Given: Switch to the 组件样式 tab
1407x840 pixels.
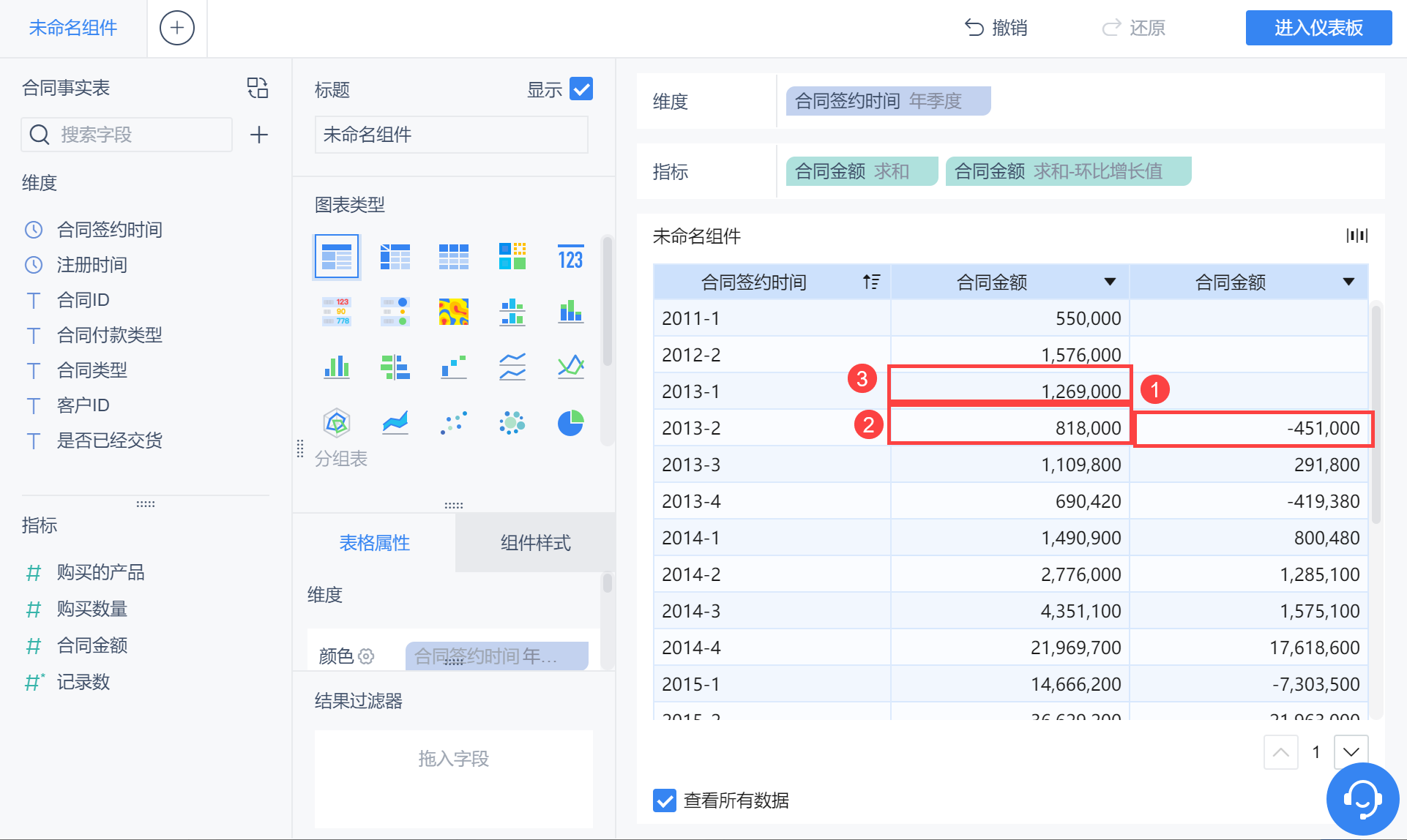Looking at the screenshot, I should pos(535,543).
